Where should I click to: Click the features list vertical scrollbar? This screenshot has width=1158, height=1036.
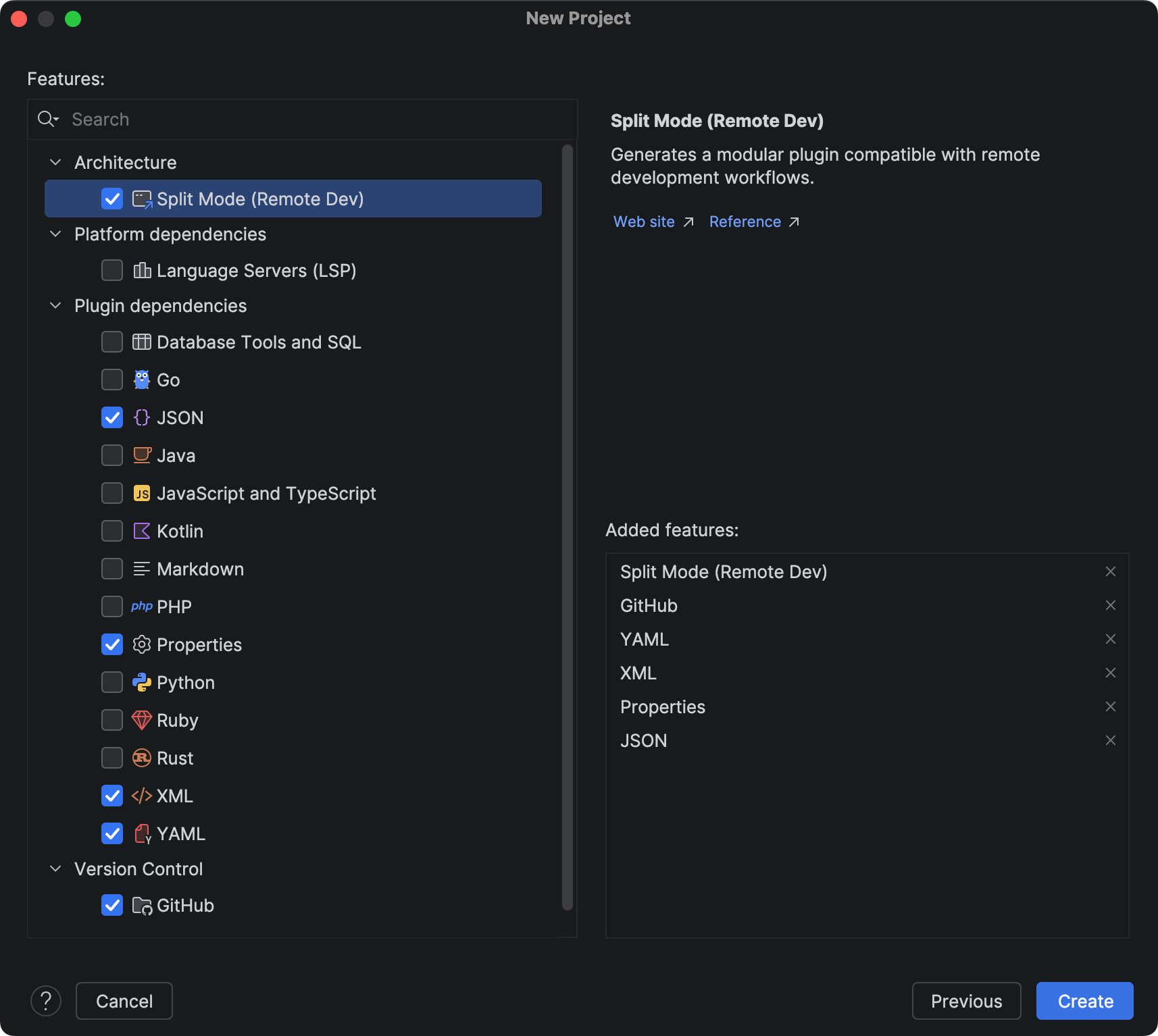[x=568, y=527]
